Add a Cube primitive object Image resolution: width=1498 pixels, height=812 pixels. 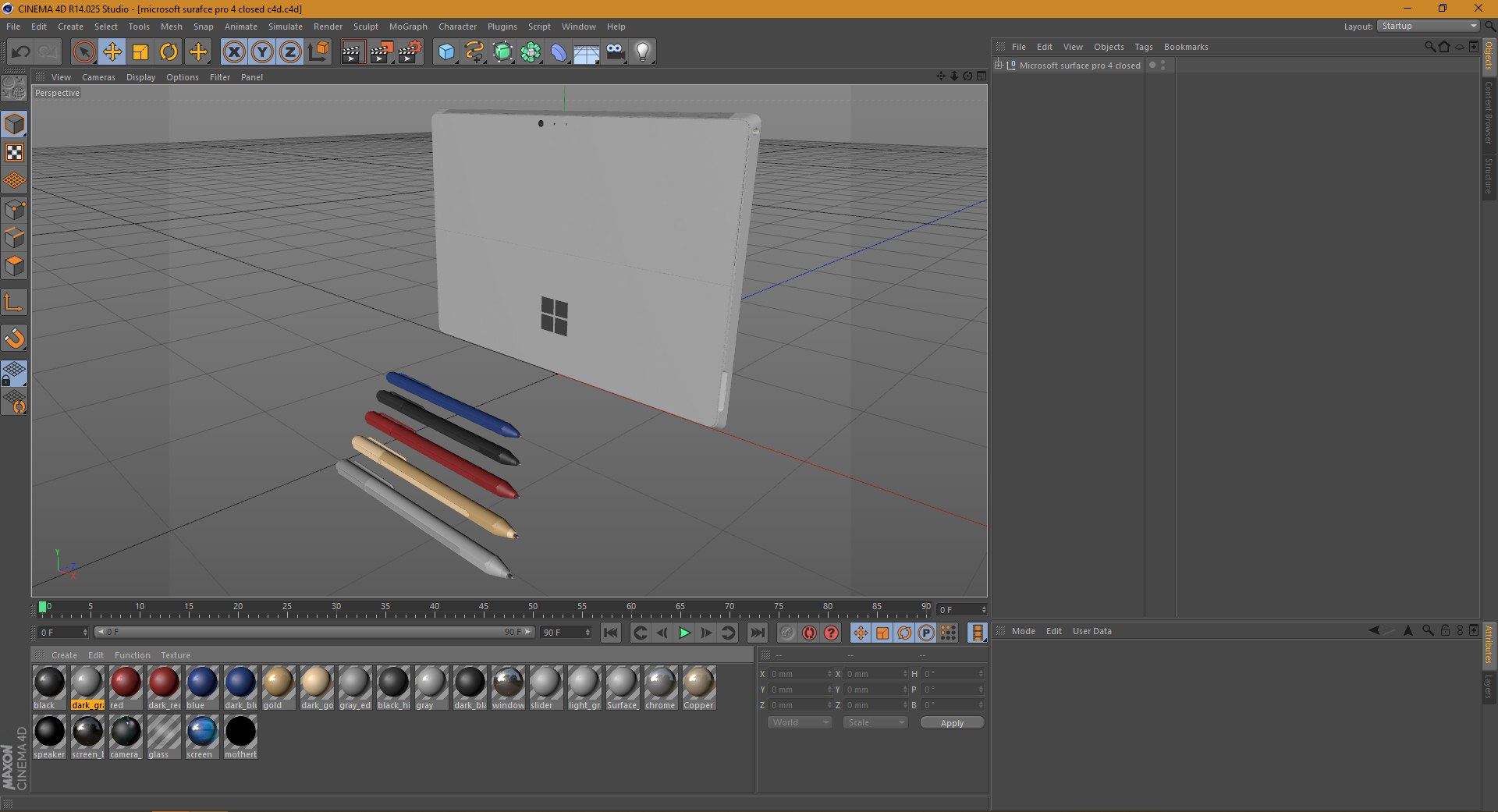click(x=445, y=52)
